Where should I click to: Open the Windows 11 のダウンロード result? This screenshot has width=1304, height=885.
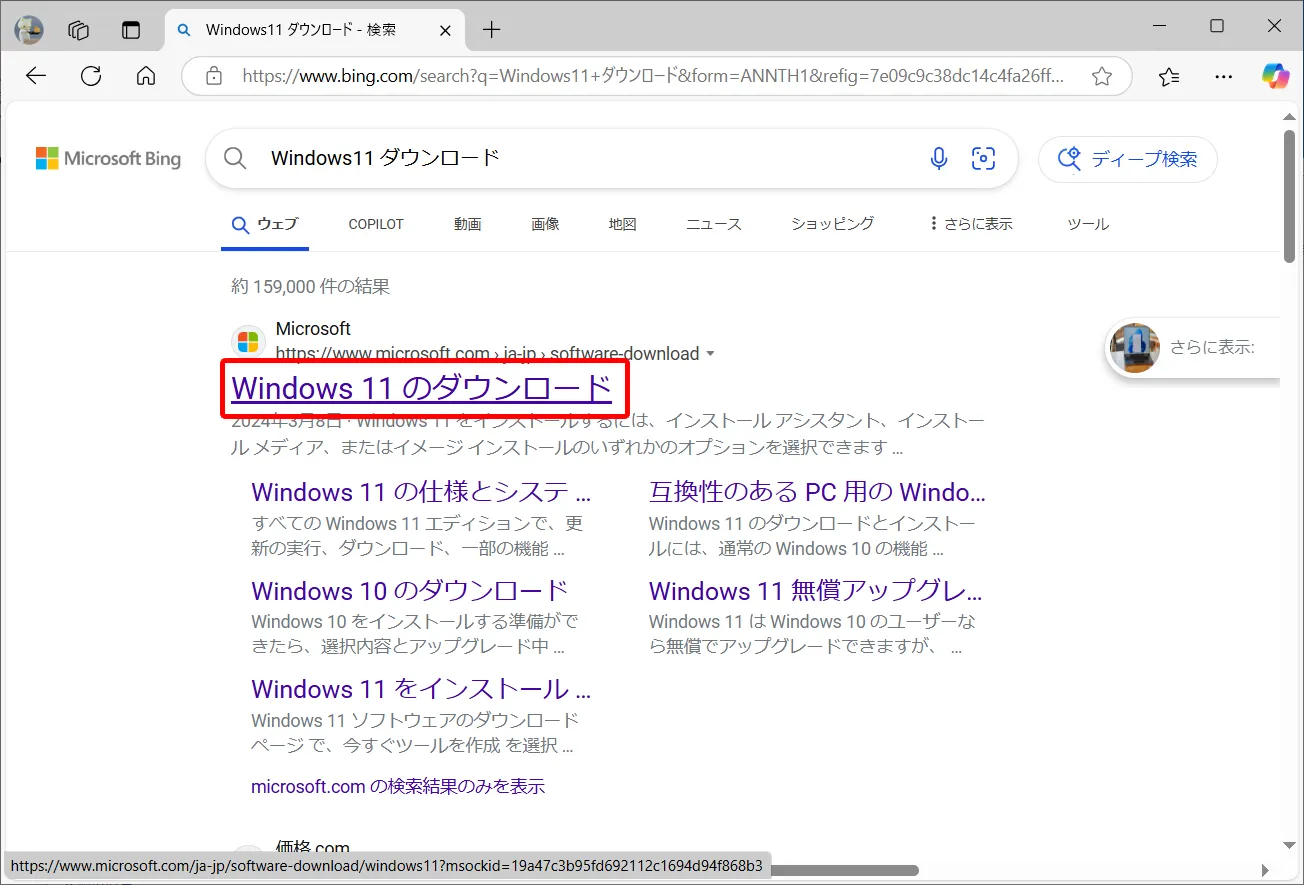tap(421, 387)
